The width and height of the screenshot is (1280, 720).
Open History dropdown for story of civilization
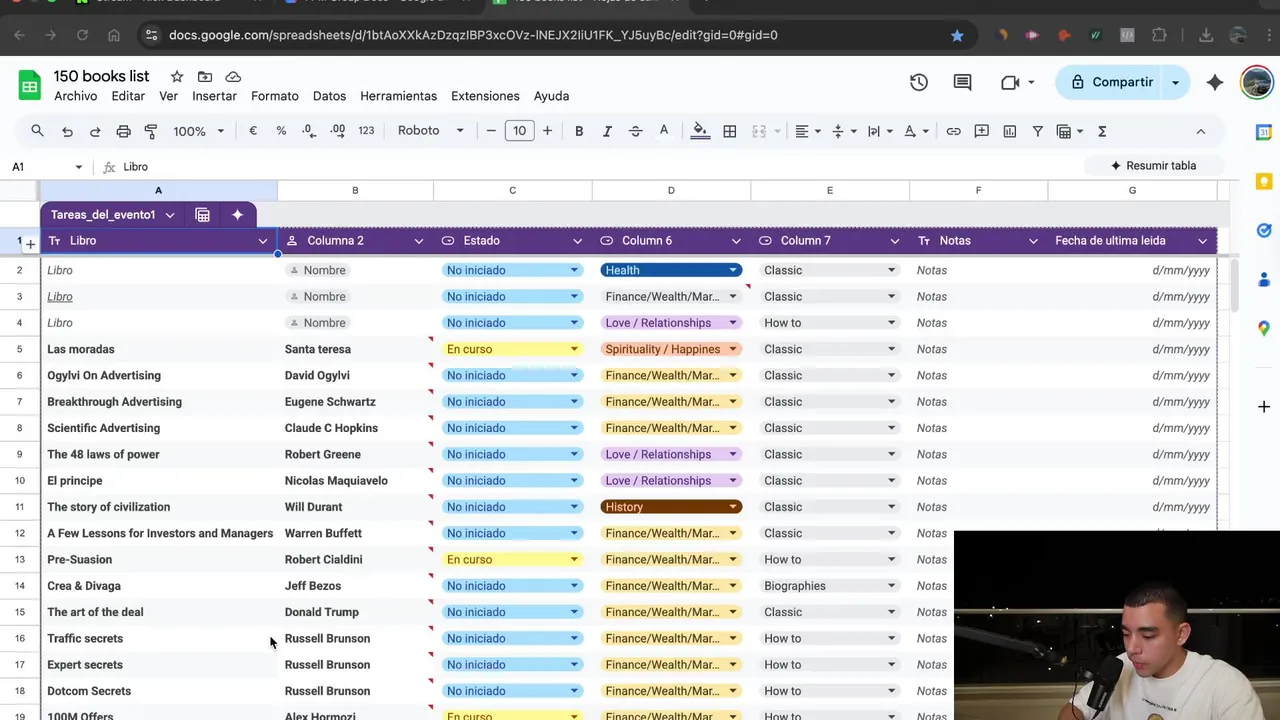pyautogui.click(x=733, y=507)
